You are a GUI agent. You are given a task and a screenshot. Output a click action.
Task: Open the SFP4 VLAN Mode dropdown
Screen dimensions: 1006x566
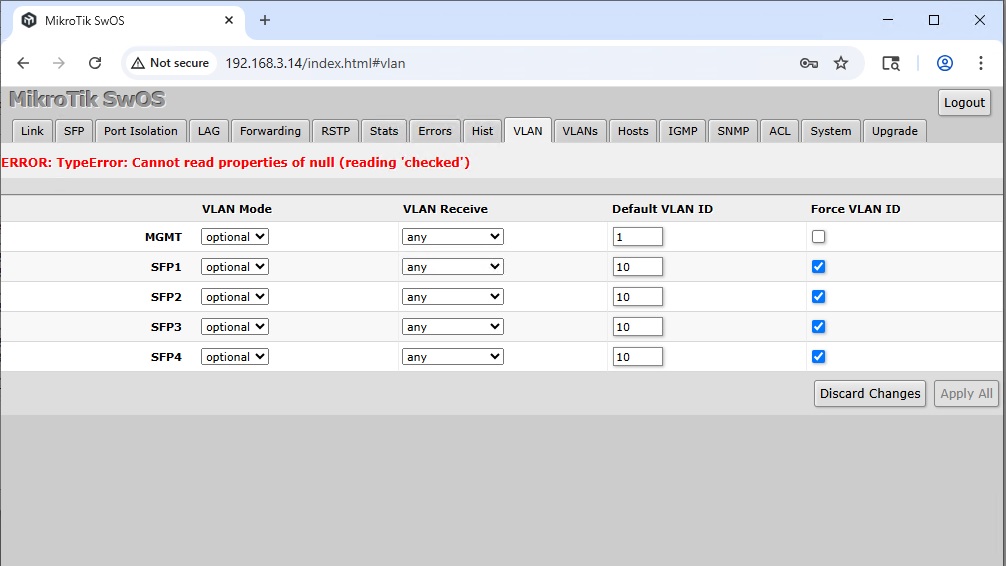tap(235, 357)
